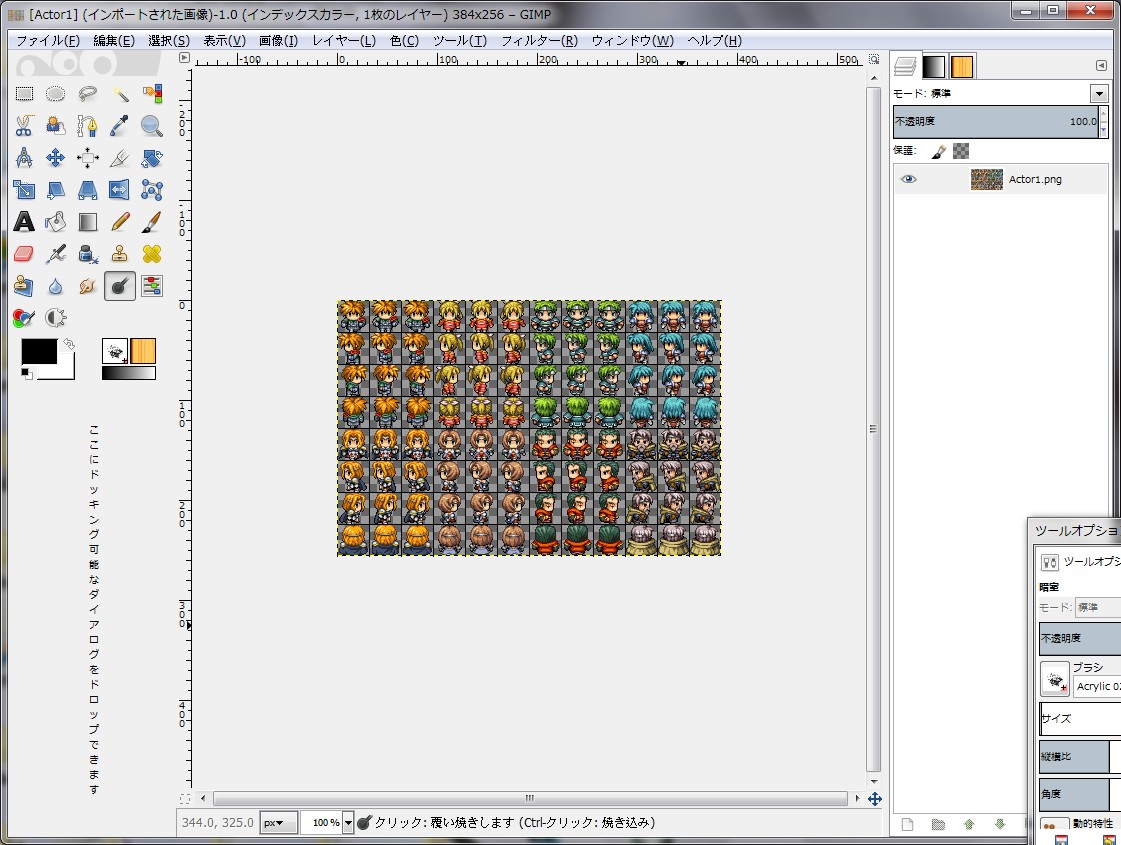The height and width of the screenshot is (845, 1121).
Task: Raise the layer with up arrow
Action: (x=969, y=824)
